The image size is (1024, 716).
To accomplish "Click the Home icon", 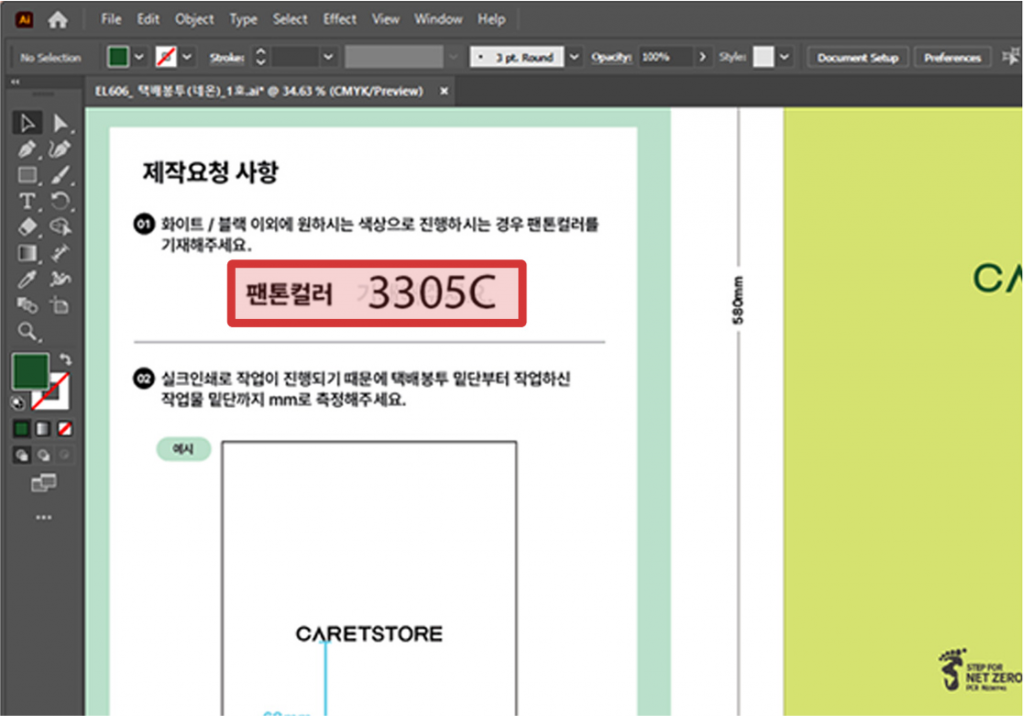I will pyautogui.click(x=57, y=20).
